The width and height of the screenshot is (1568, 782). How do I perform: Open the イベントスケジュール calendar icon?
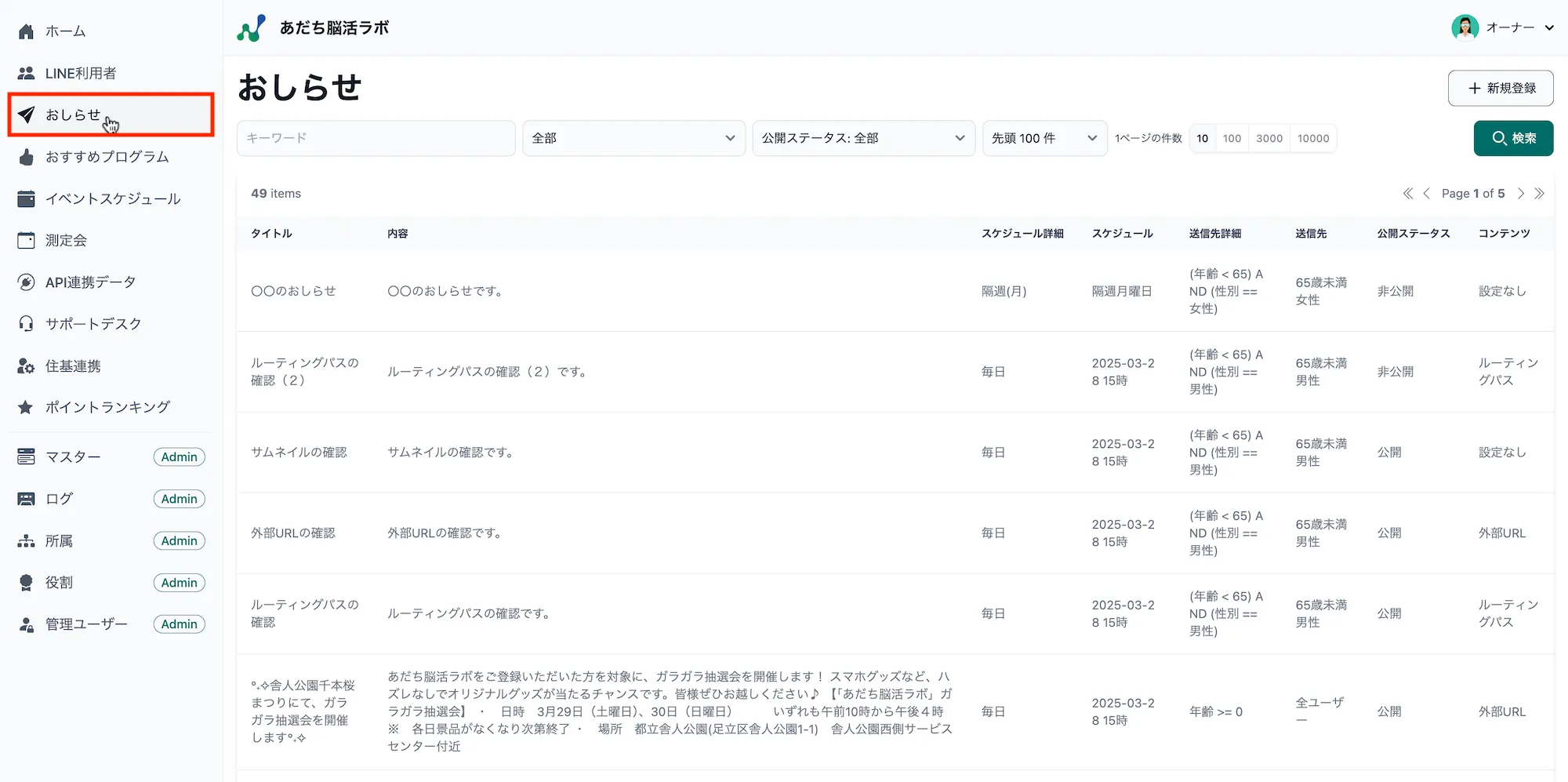click(26, 198)
